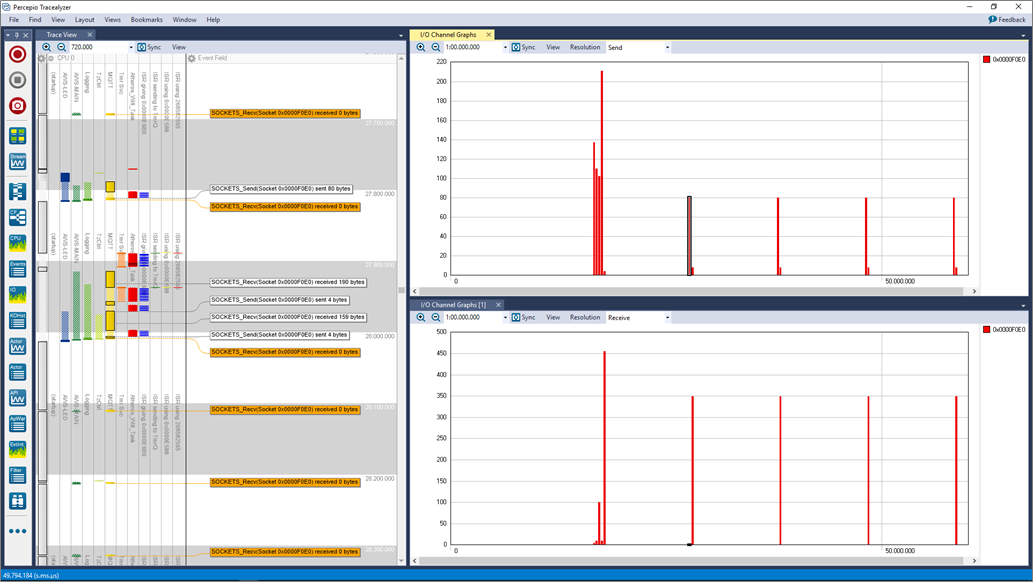This screenshot has width=1033, height=582.
Task: Open the Stream graph sidebar icon
Action: click(17, 162)
